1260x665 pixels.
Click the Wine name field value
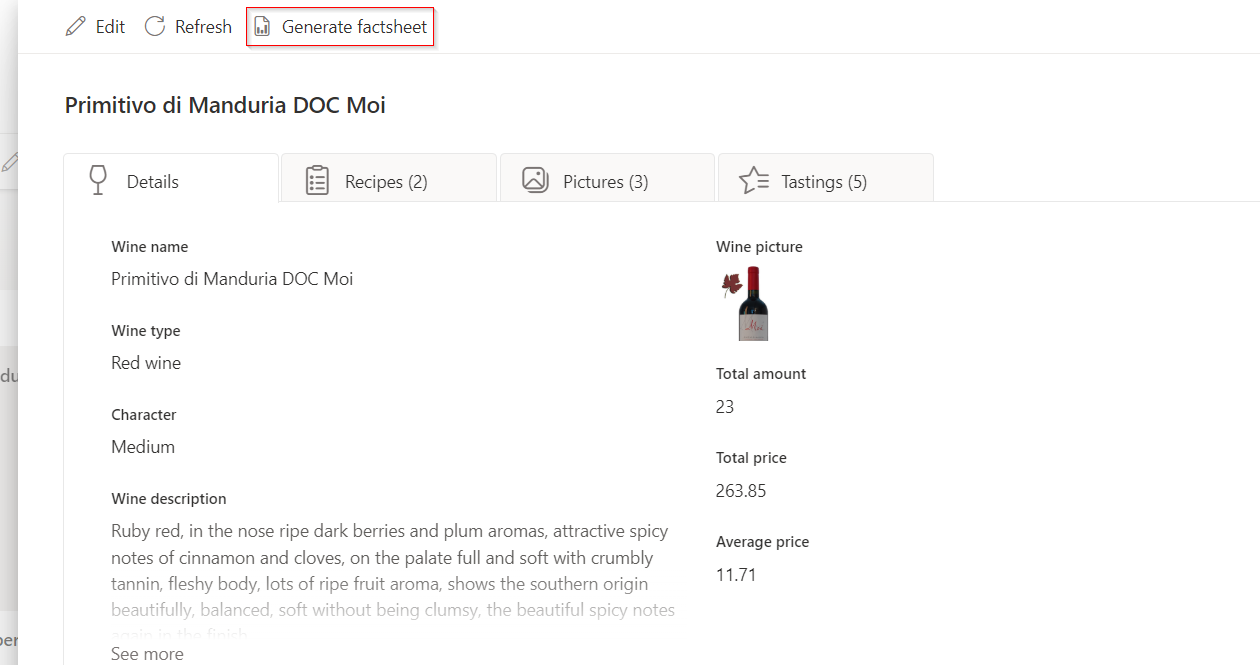tap(232, 279)
